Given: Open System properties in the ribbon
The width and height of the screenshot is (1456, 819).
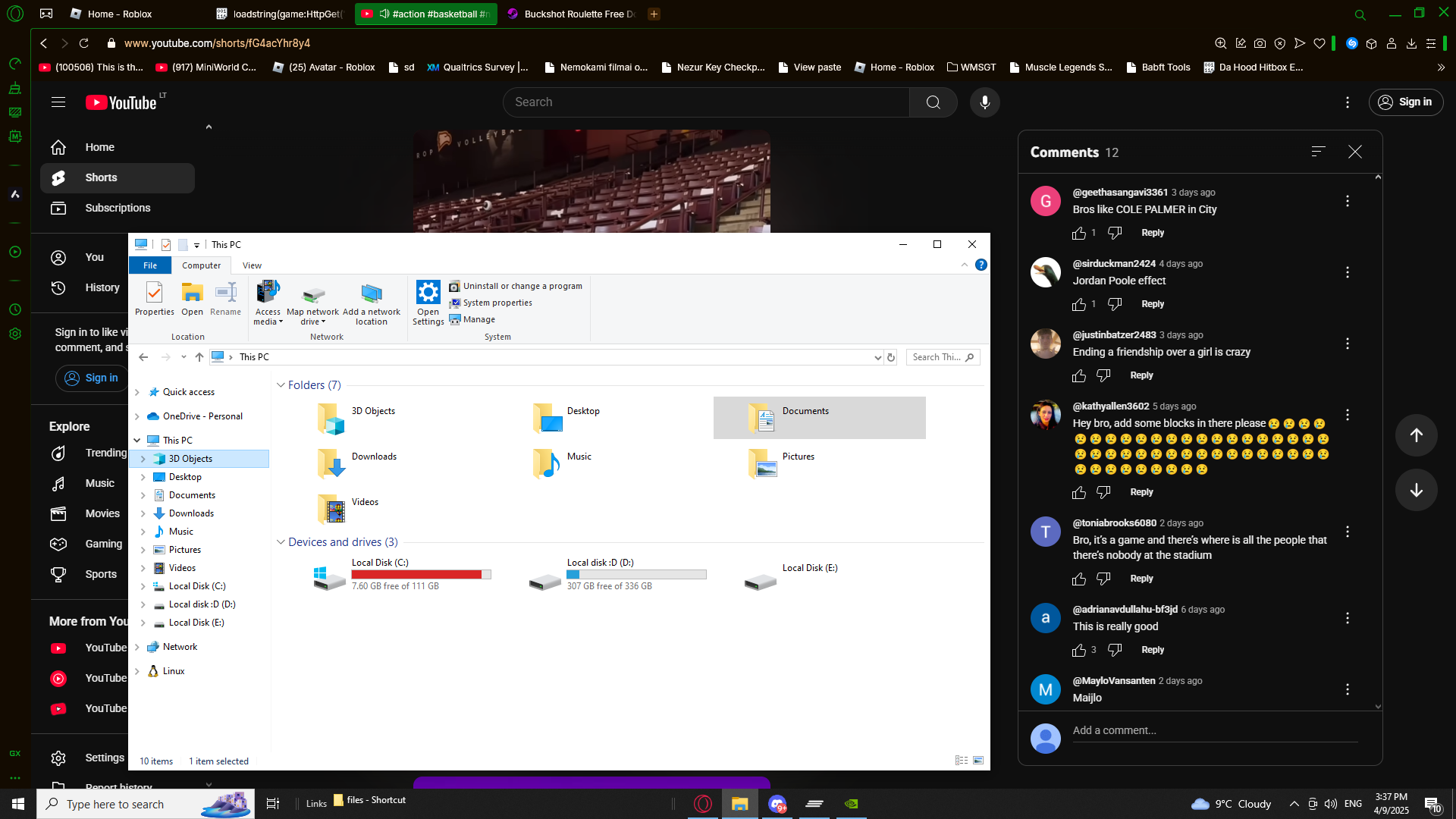Looking at the screenshot, I should coord(491,303).
